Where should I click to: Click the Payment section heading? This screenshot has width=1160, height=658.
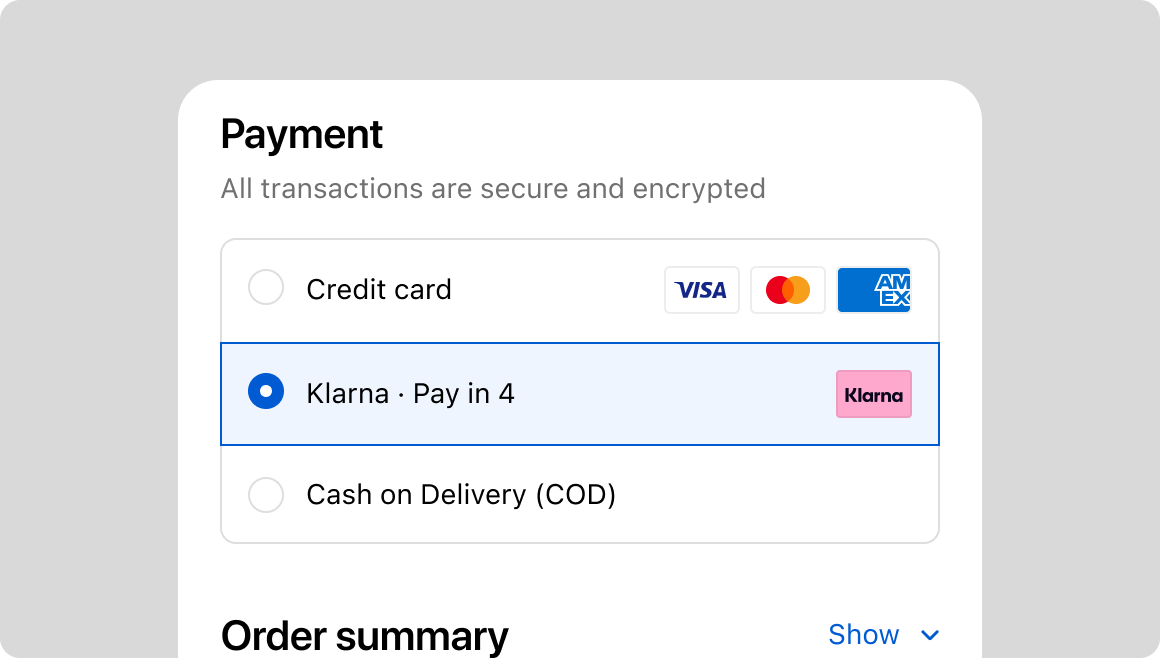[x=302, y=134]
